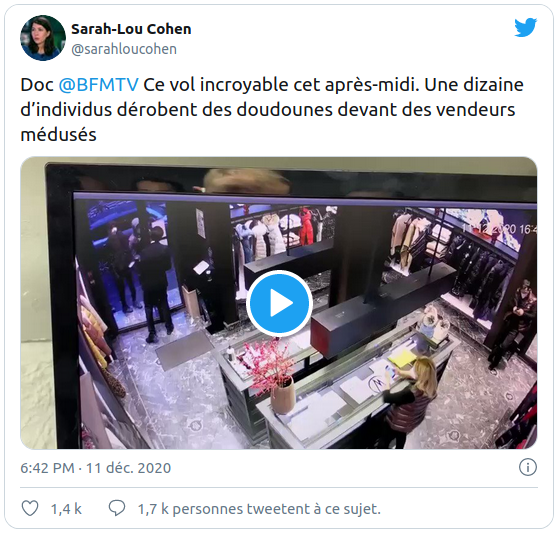This screenshot has height=534, width=560.
Task: Open Sarah-Lou Cohen's profile picture
Action: click(43, 38)
